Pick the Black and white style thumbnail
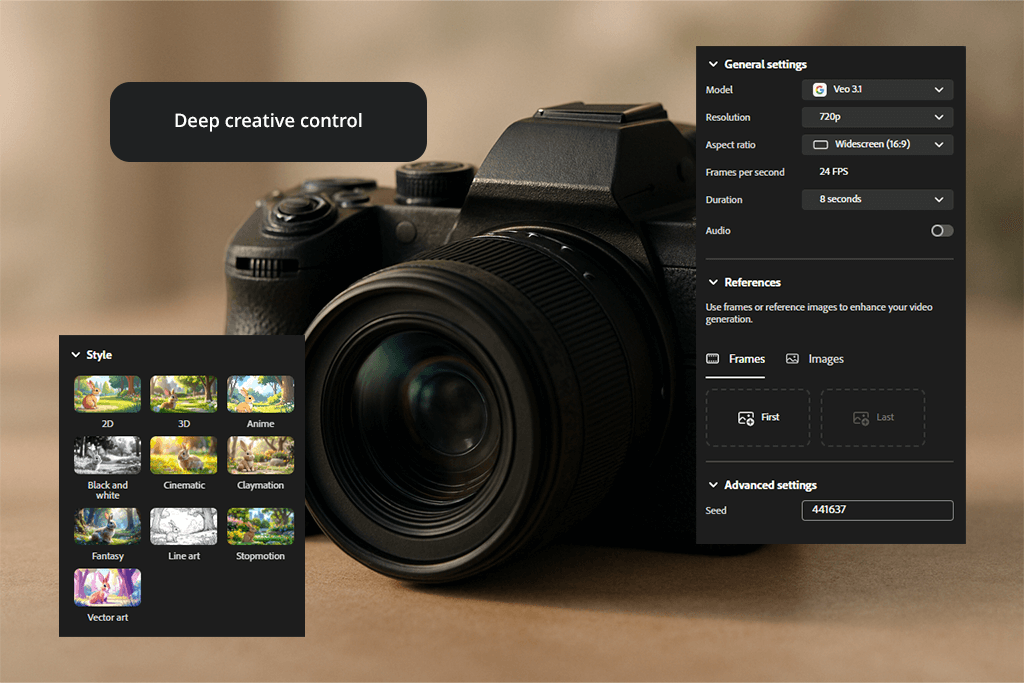Viewport: 1024px width, 683px height. (107, 455)
